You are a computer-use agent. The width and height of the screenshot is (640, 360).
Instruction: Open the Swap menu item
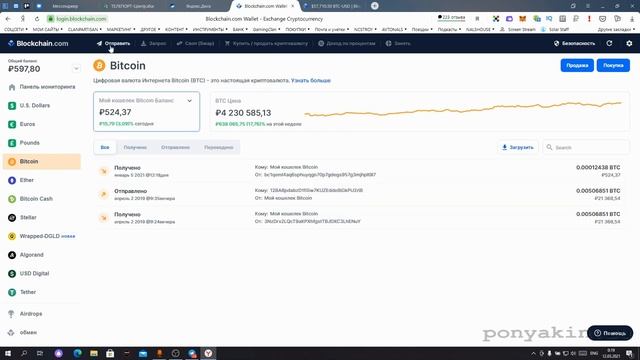195,43
